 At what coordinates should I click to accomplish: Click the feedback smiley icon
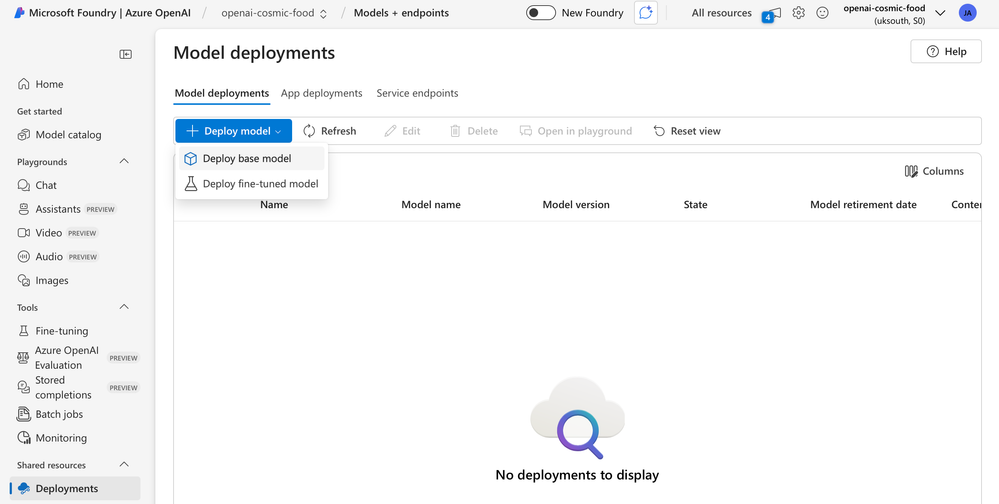pos(823,13)
